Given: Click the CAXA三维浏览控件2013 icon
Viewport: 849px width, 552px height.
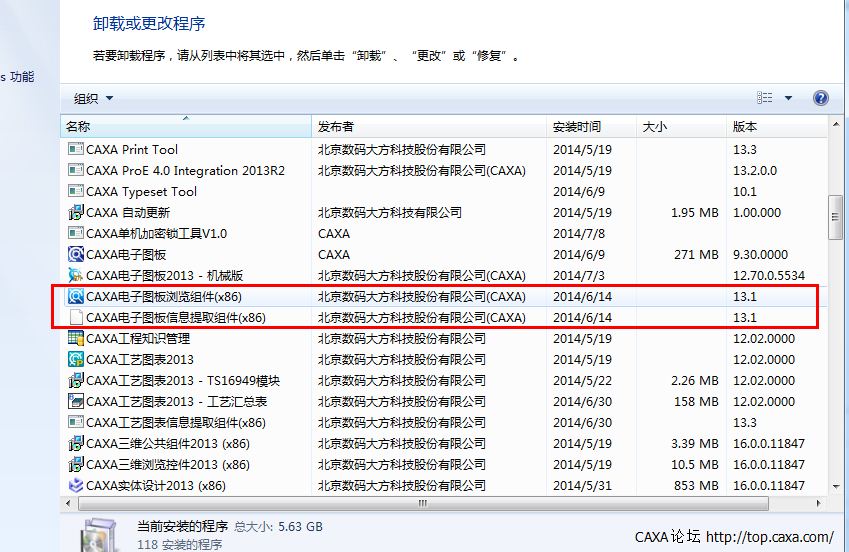Looking at the screenshot, I should click(76, 464).
